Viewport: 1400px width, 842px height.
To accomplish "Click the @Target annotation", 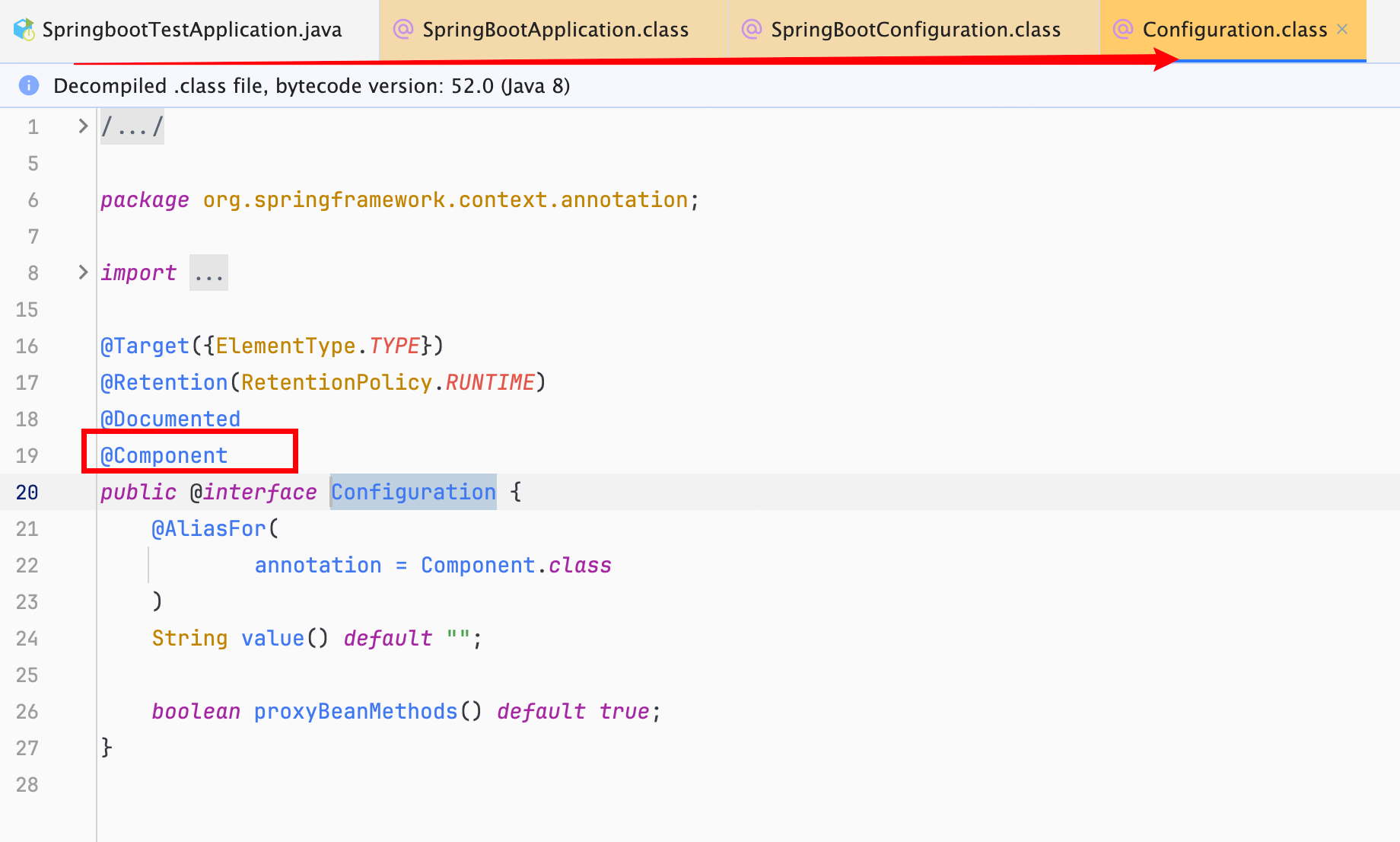I will pos(145,346).
